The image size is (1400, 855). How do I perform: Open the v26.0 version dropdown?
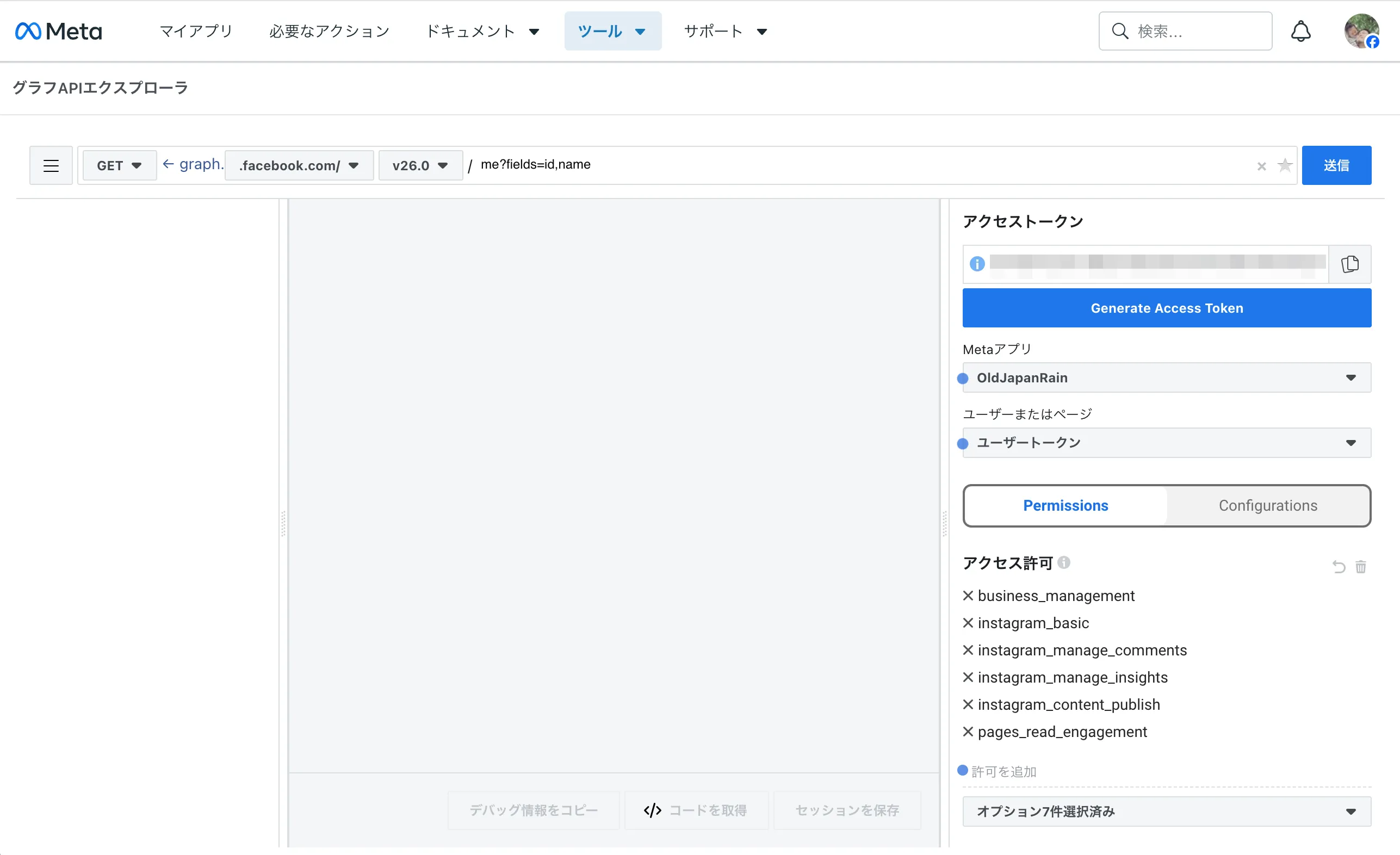(420, 165)
